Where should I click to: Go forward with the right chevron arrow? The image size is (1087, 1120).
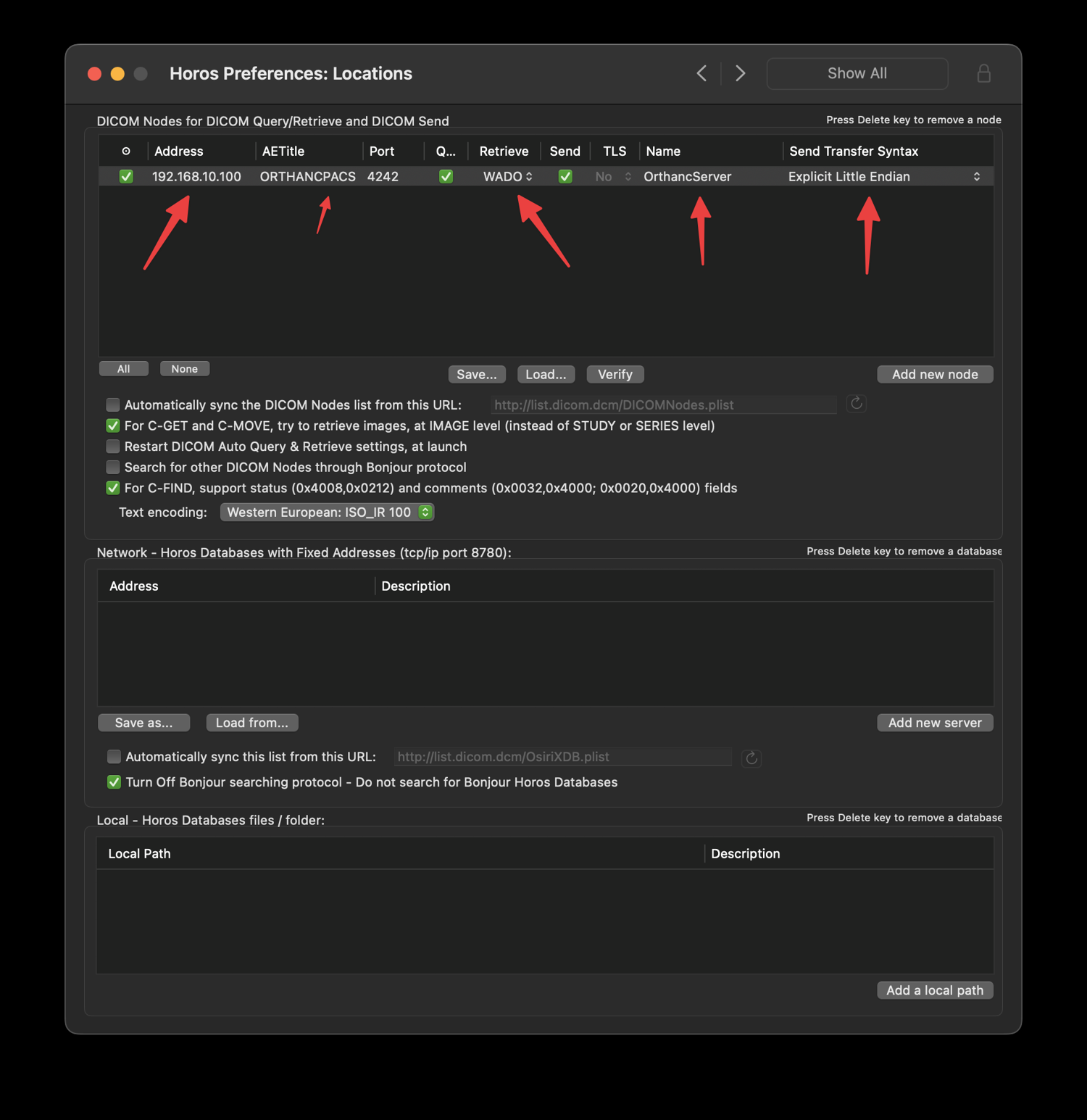click(x=740, y=73)
